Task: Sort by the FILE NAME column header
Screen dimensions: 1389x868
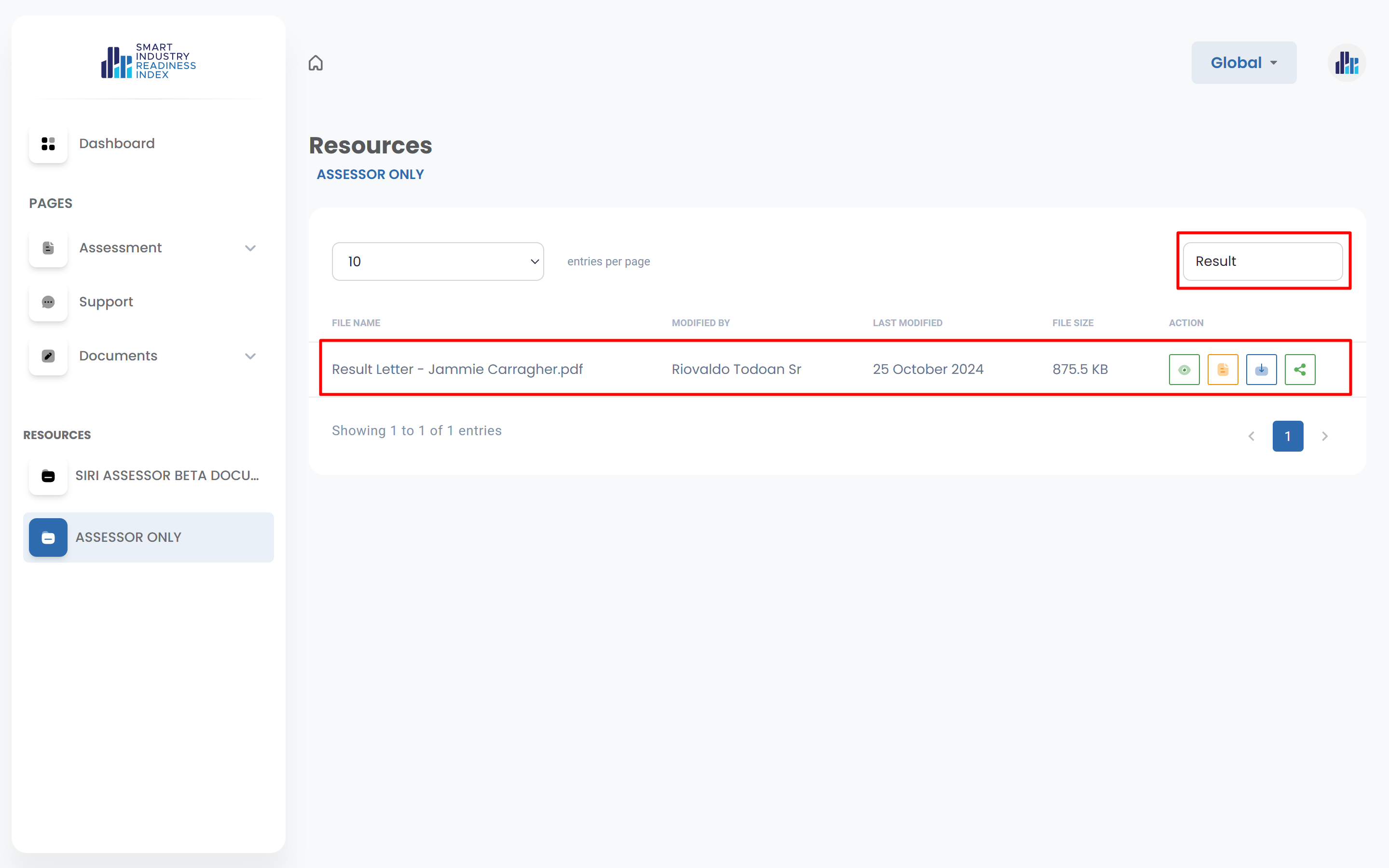Action: click(356, 323)
